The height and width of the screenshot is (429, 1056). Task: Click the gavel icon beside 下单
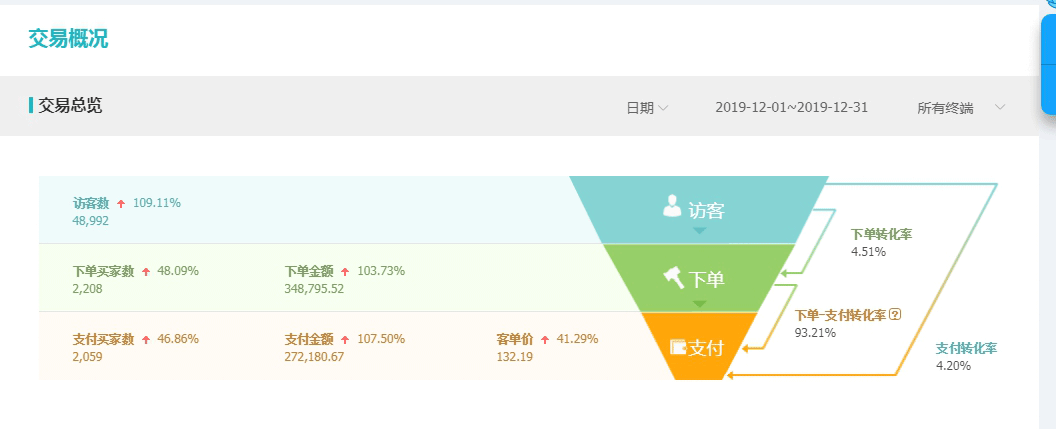pos(673,276)
